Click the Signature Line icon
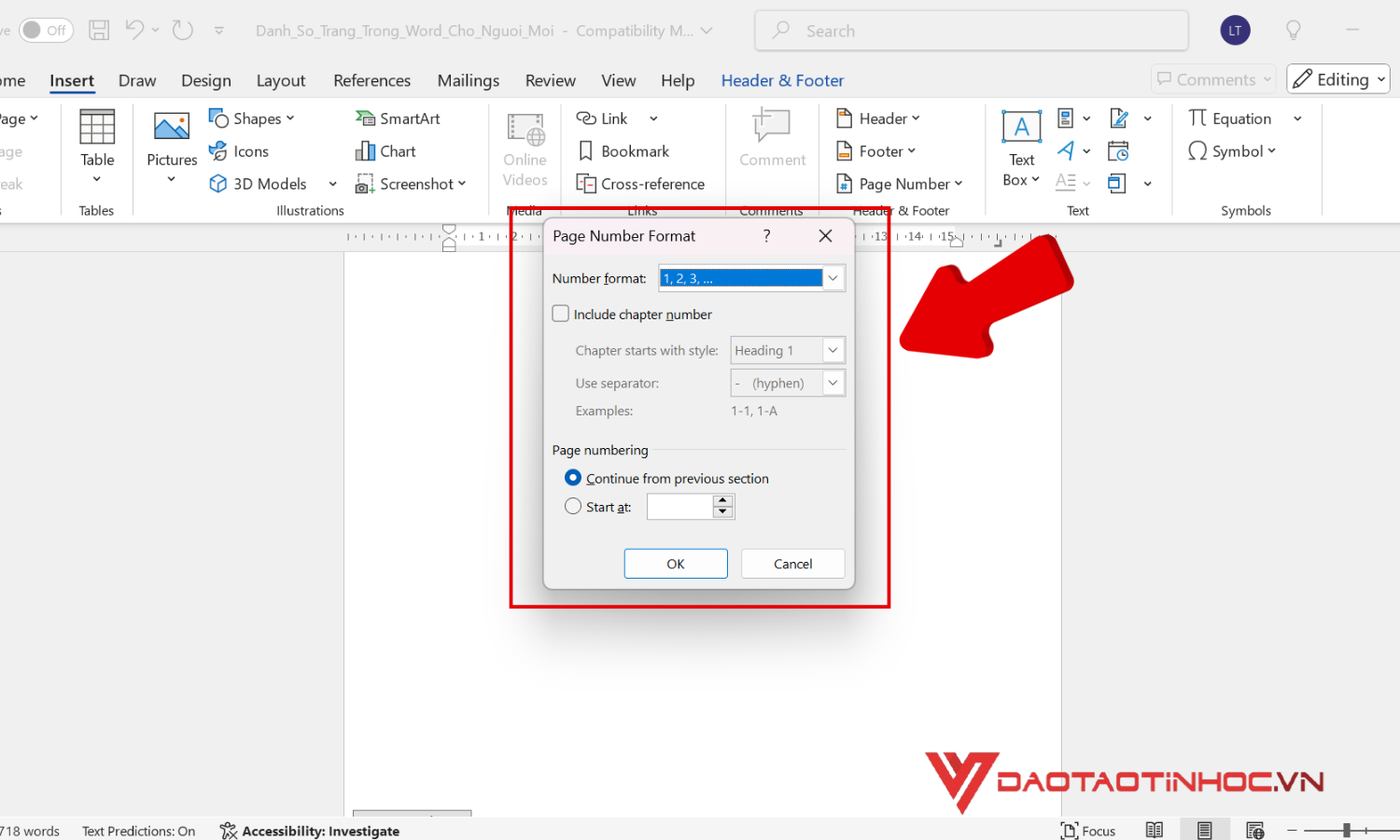1400x840 pixels. pos(1118,119)
